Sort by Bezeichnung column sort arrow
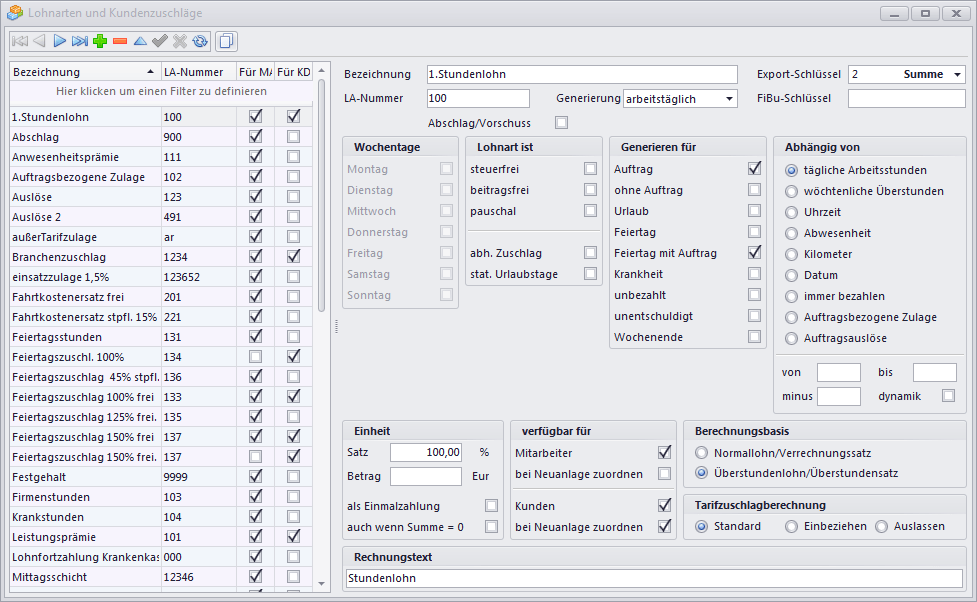This screenshot has height=602, width=977. point(150,72)
